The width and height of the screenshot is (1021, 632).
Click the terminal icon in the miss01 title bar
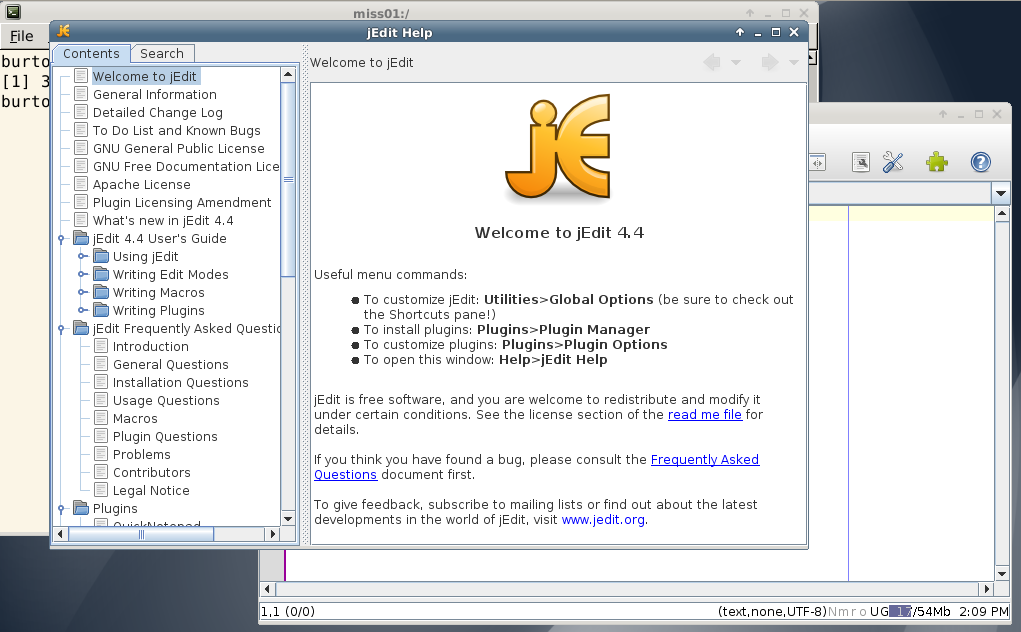[x=12, y=12]
